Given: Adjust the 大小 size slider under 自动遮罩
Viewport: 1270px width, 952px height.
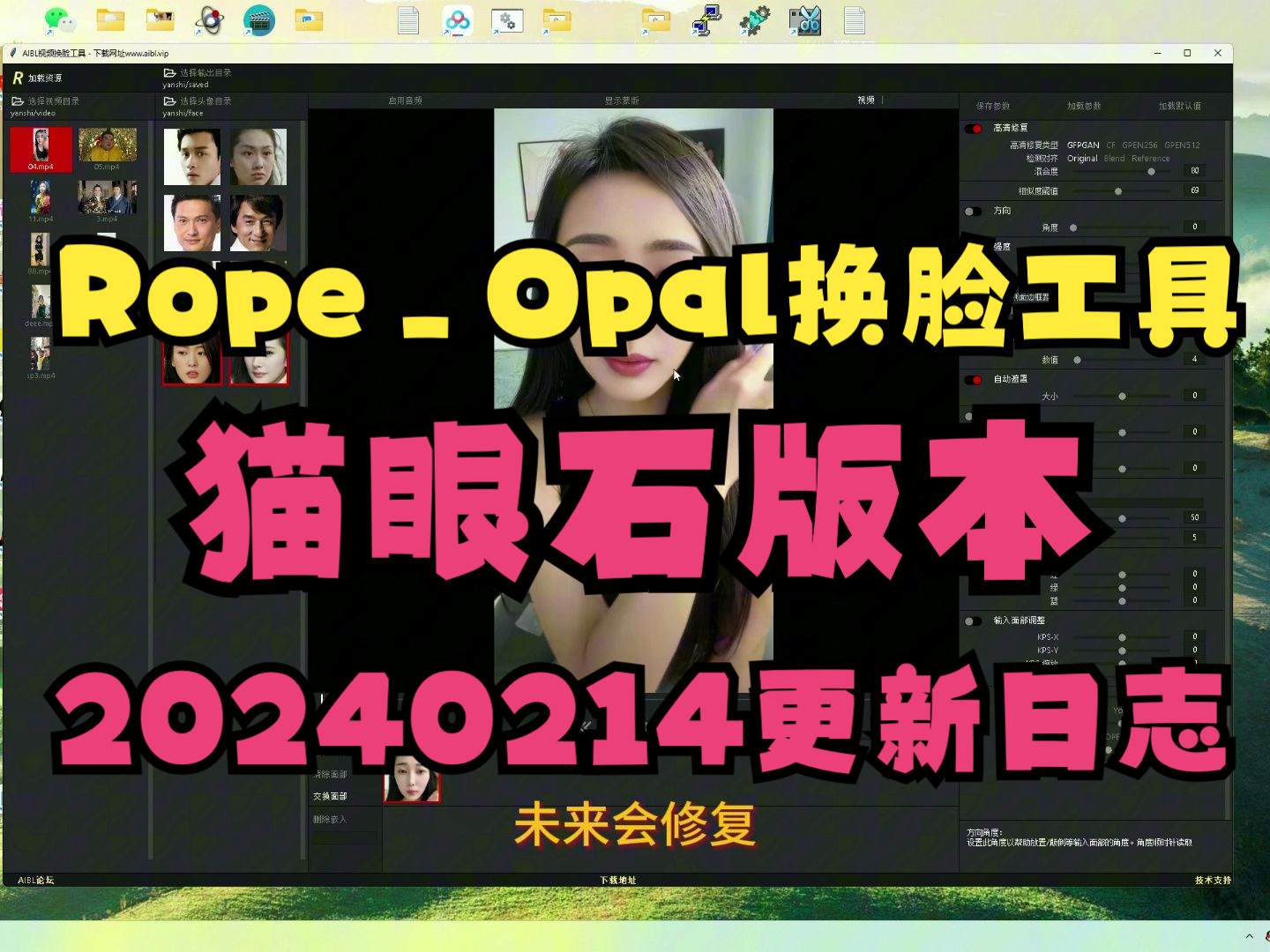Looking at the screenshot, I should [x=1122, y=397].
